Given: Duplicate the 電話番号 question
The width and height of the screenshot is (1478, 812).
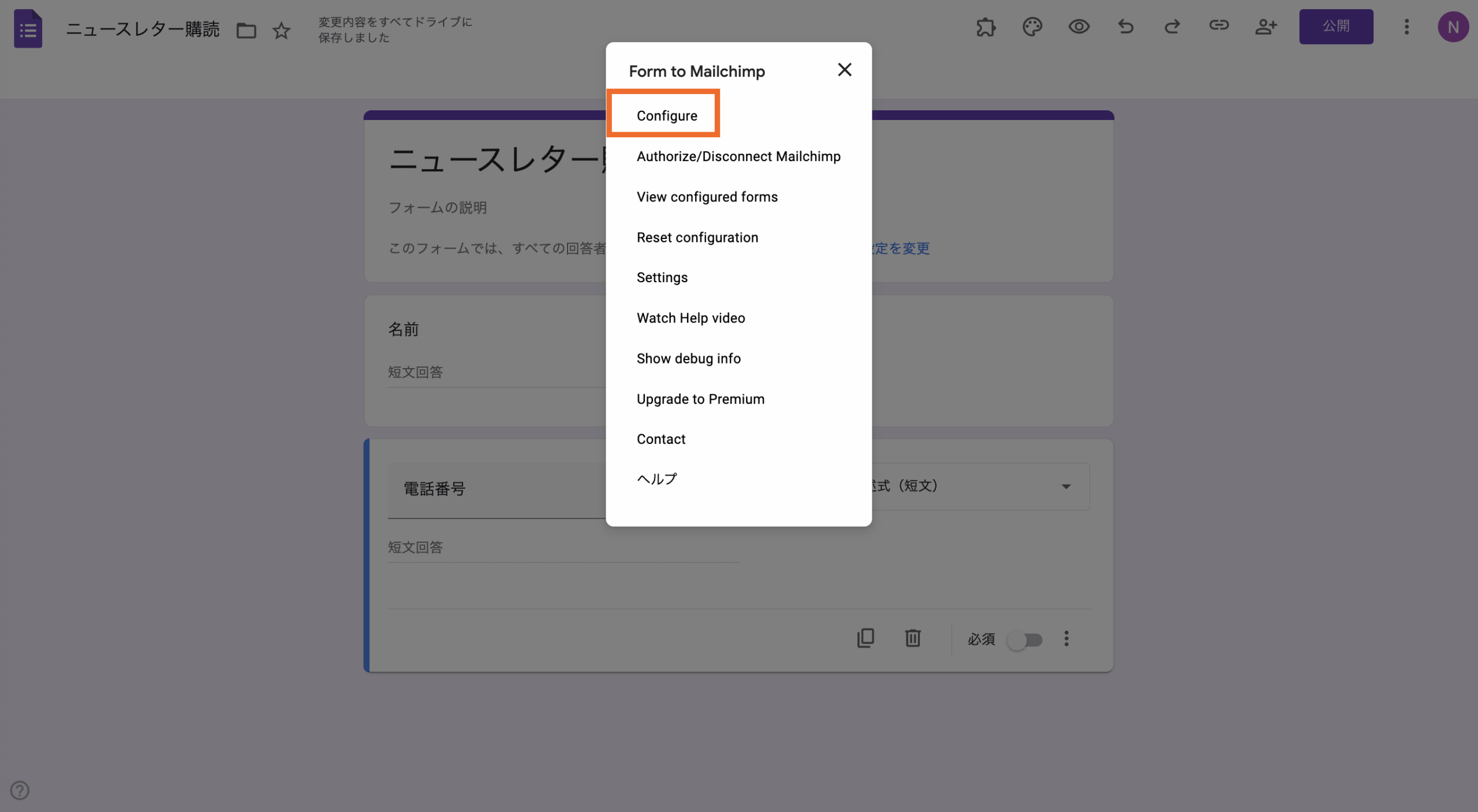Looking at the screenshot, I should [x=865, y=638].
